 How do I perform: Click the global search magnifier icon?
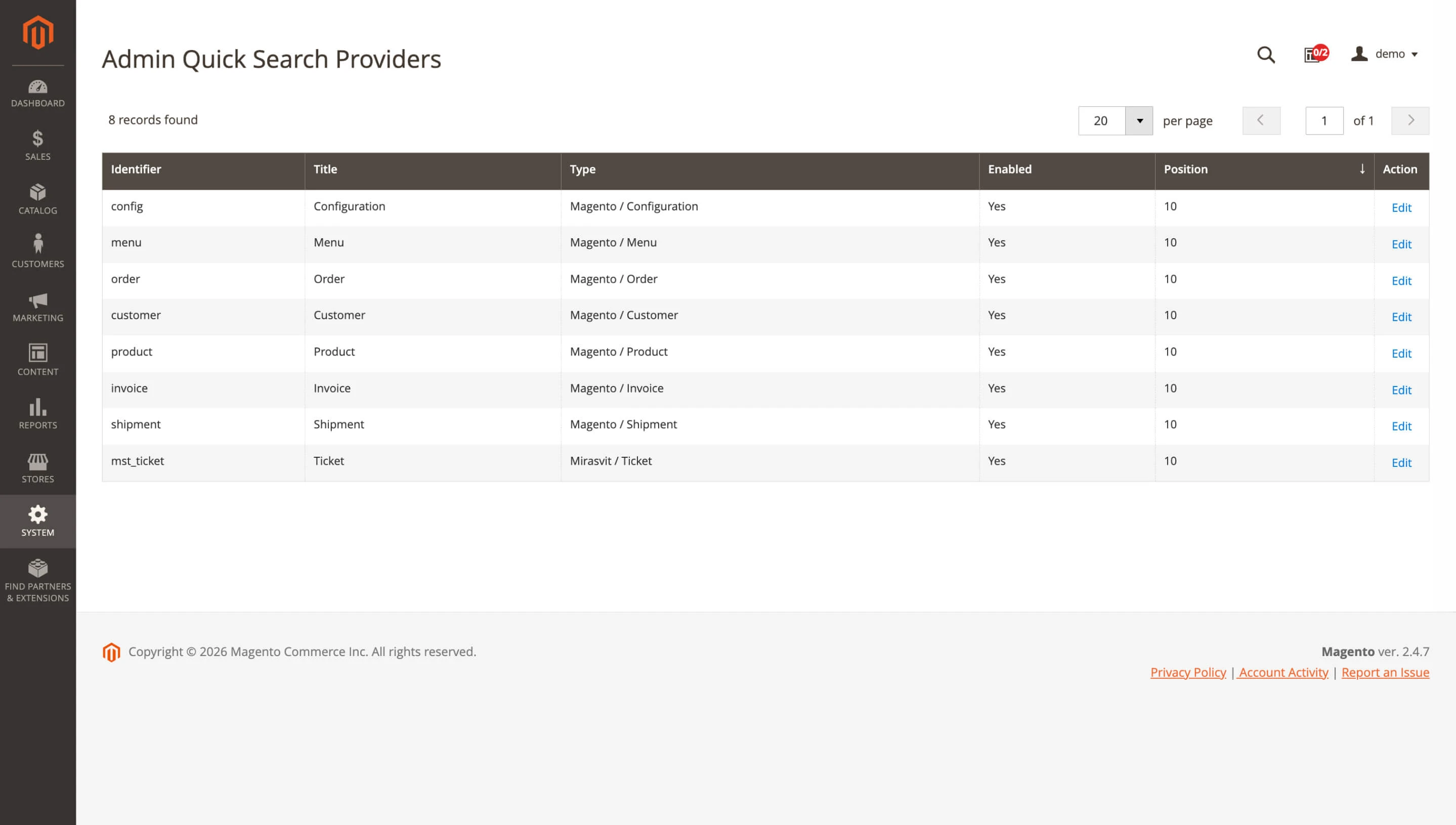click(x=1266, y=55)
